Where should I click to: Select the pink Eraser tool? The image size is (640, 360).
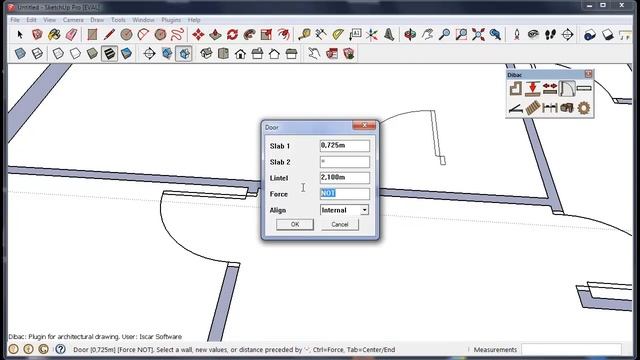tap(71, 35)
